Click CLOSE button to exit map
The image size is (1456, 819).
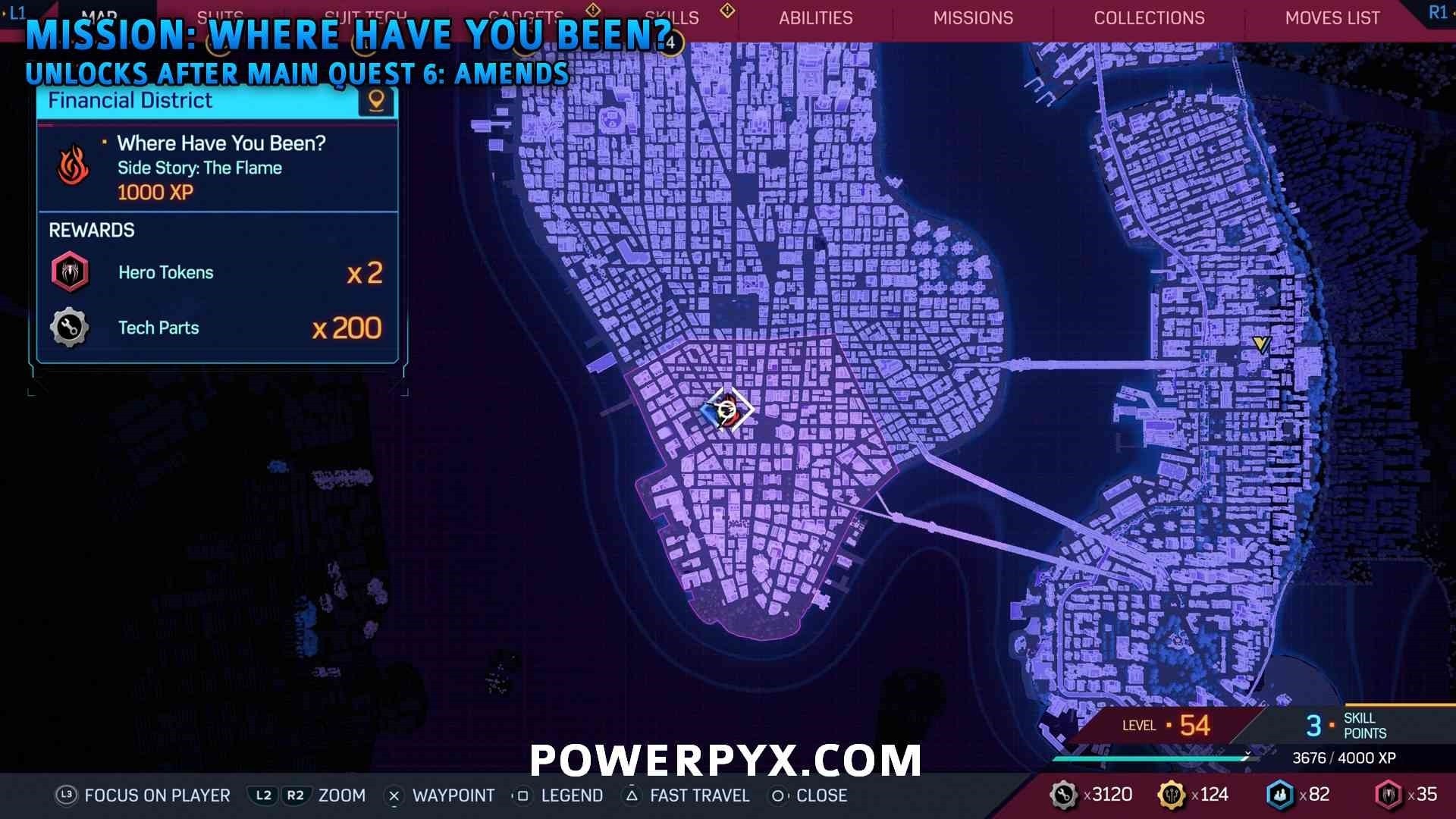[820, 795]
